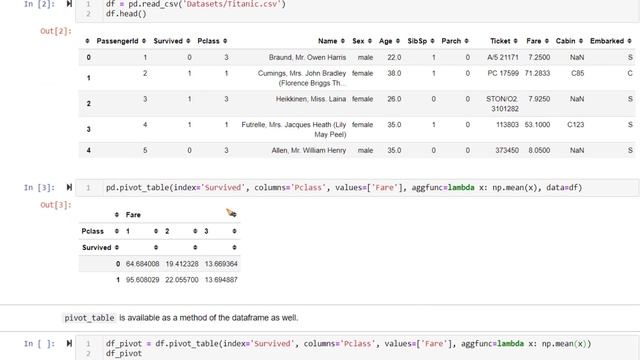Sort pivot table by Pclass 1 column
The height and width of the screenshot is (360, 640).
click(x=156, y=231)
